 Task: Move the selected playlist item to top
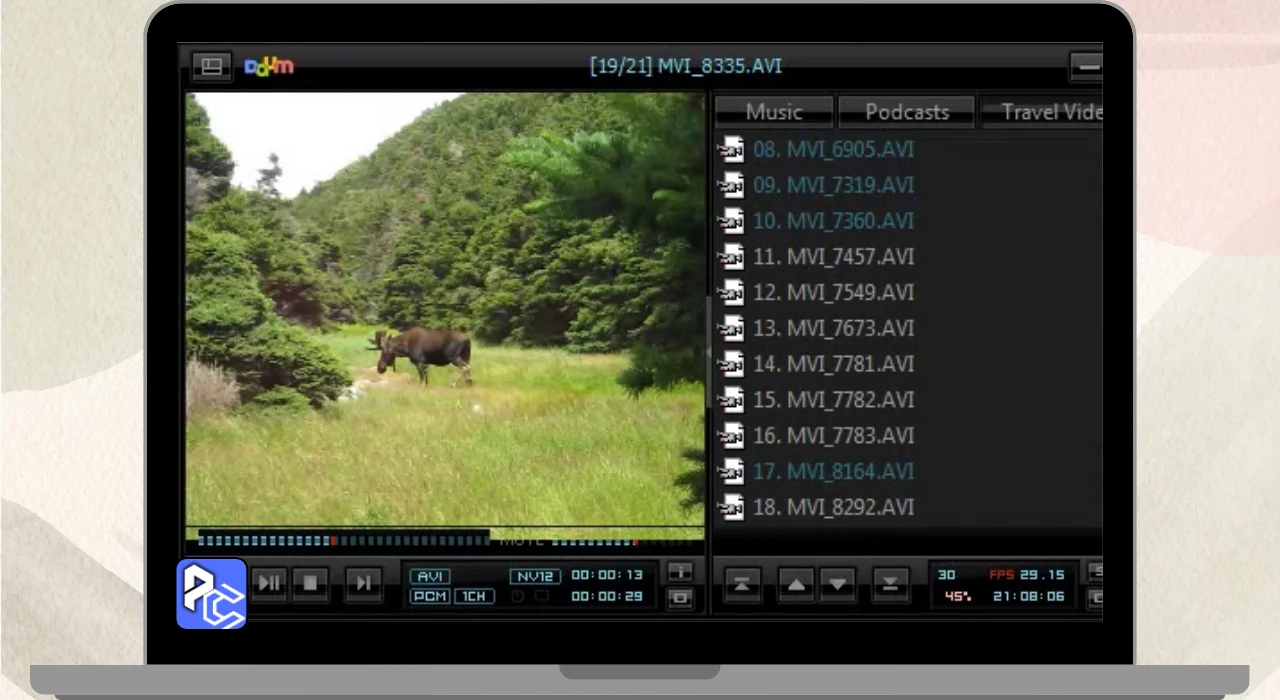coord(742,584)
